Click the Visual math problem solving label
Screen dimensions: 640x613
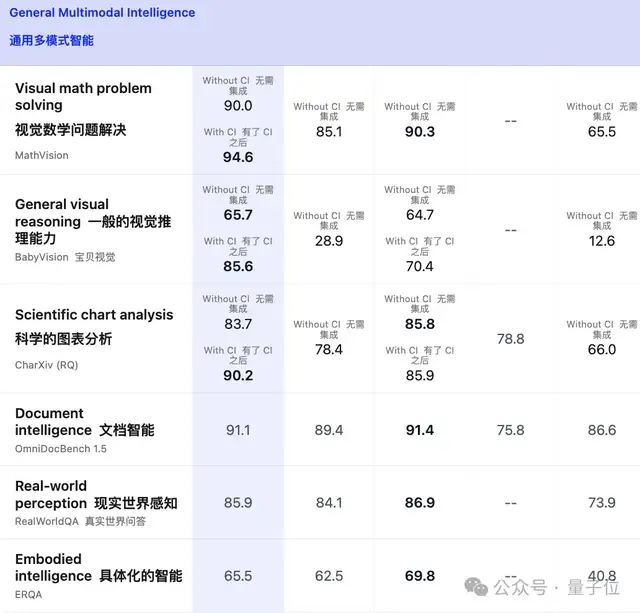83,96
